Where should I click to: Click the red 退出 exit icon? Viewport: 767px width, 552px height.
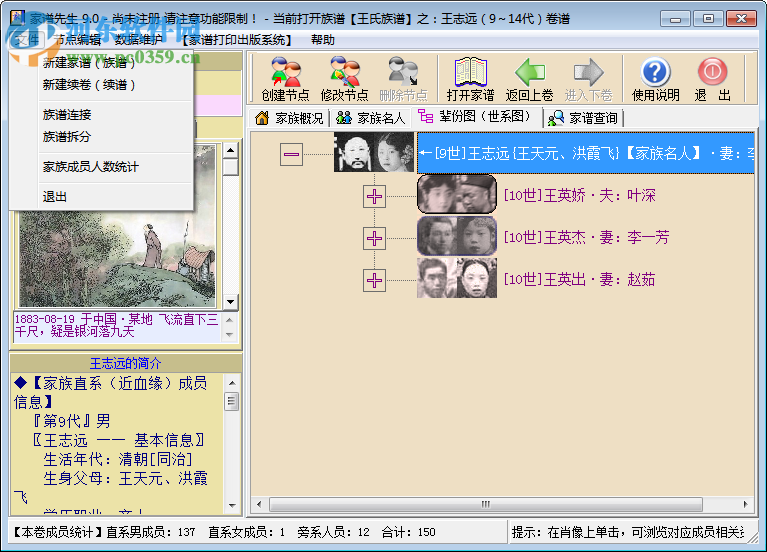[x=712, y=79]
